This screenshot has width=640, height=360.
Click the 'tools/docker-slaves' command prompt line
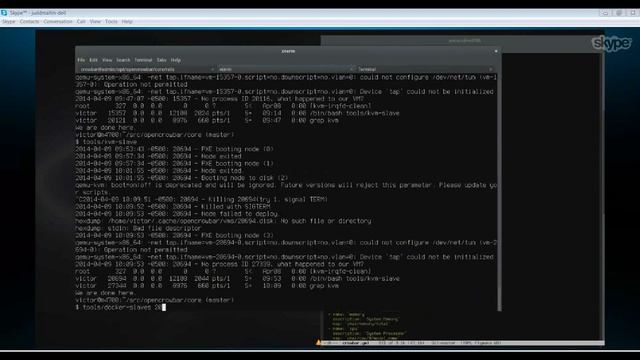pyautogui.click(x=121, y=307)
